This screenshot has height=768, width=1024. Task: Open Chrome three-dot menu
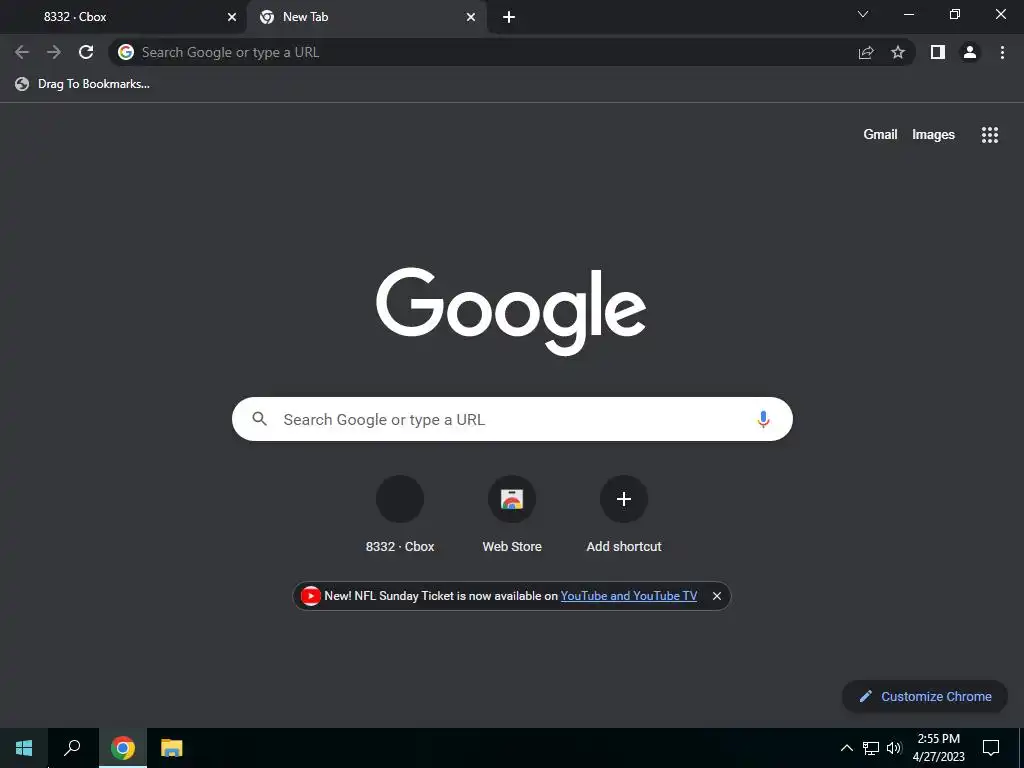[x=1002, y=52]
